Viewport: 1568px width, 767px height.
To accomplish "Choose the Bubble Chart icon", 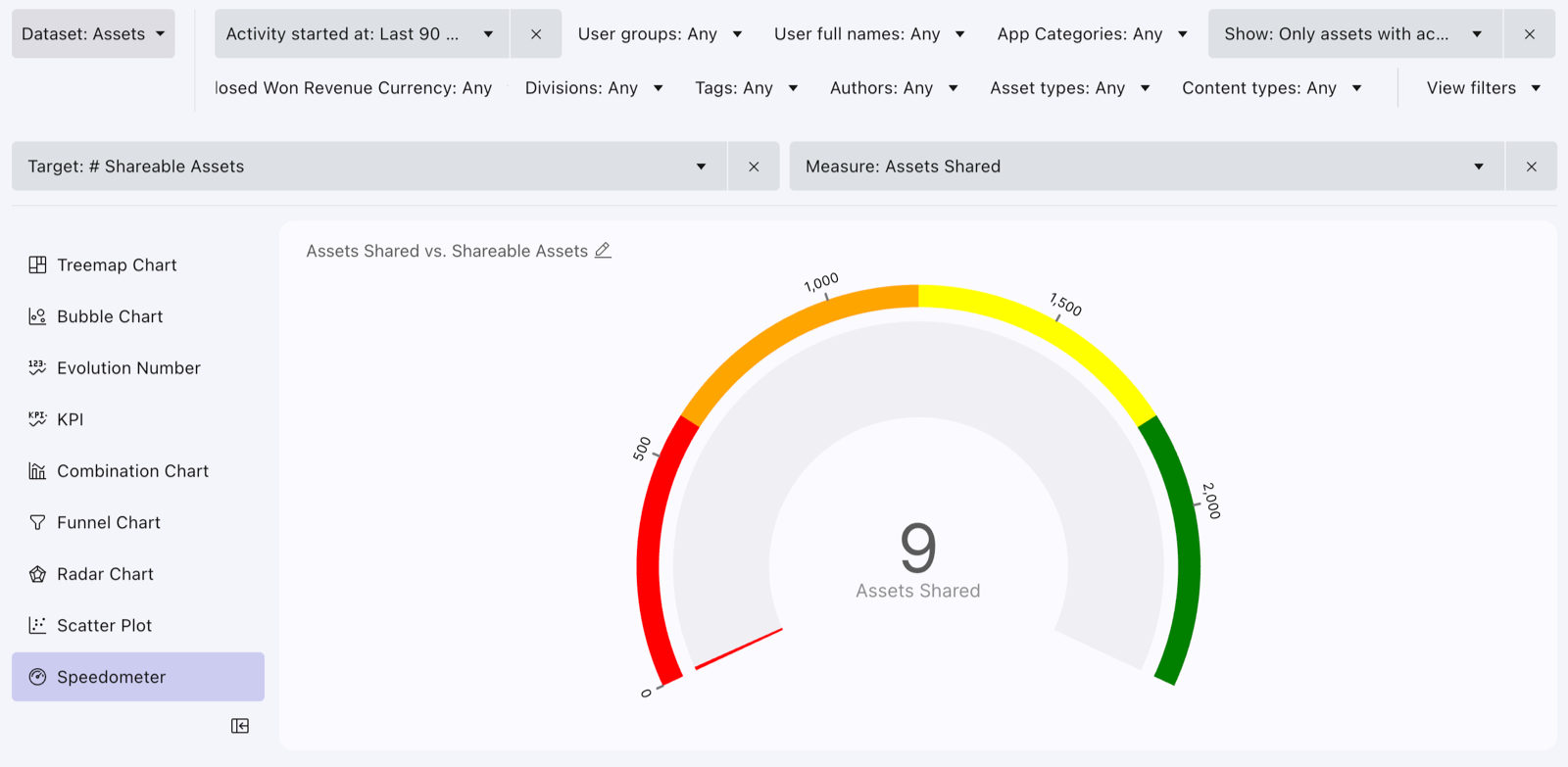I will tap(37, 316).
